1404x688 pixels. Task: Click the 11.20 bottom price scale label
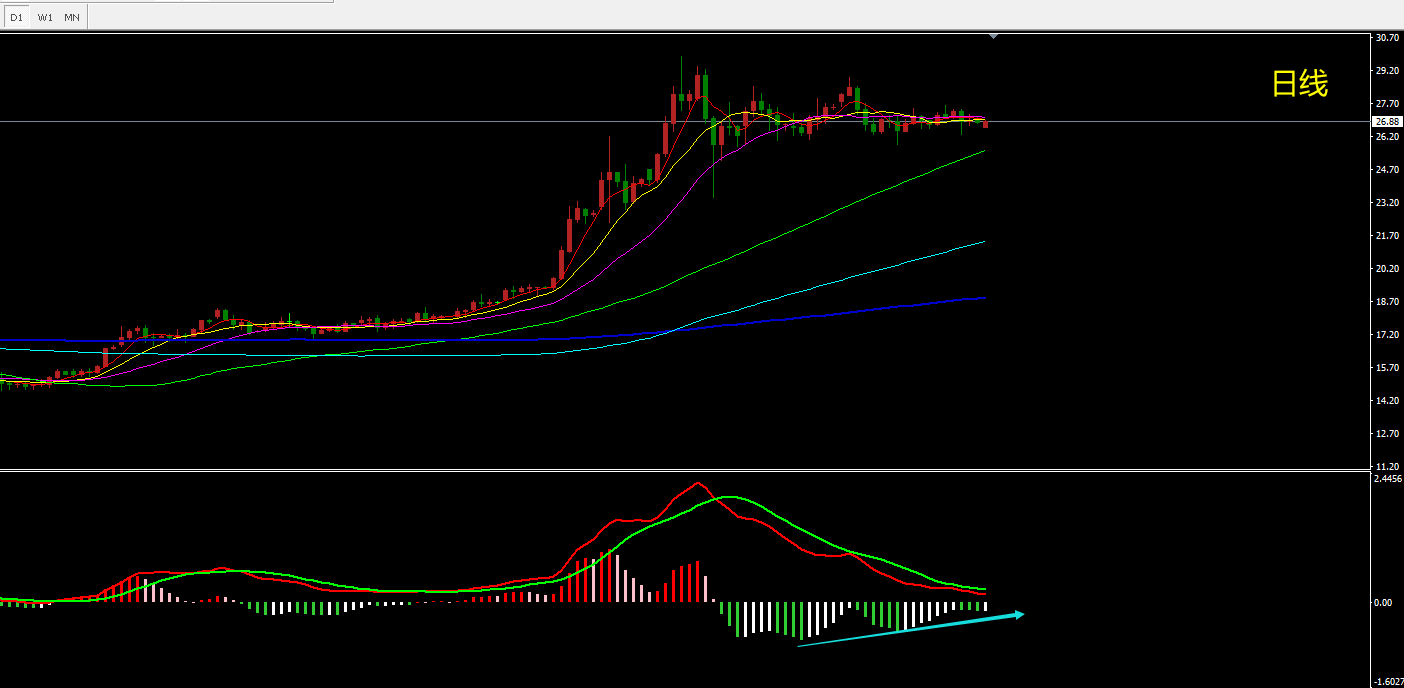click(x=1386, y=467)
